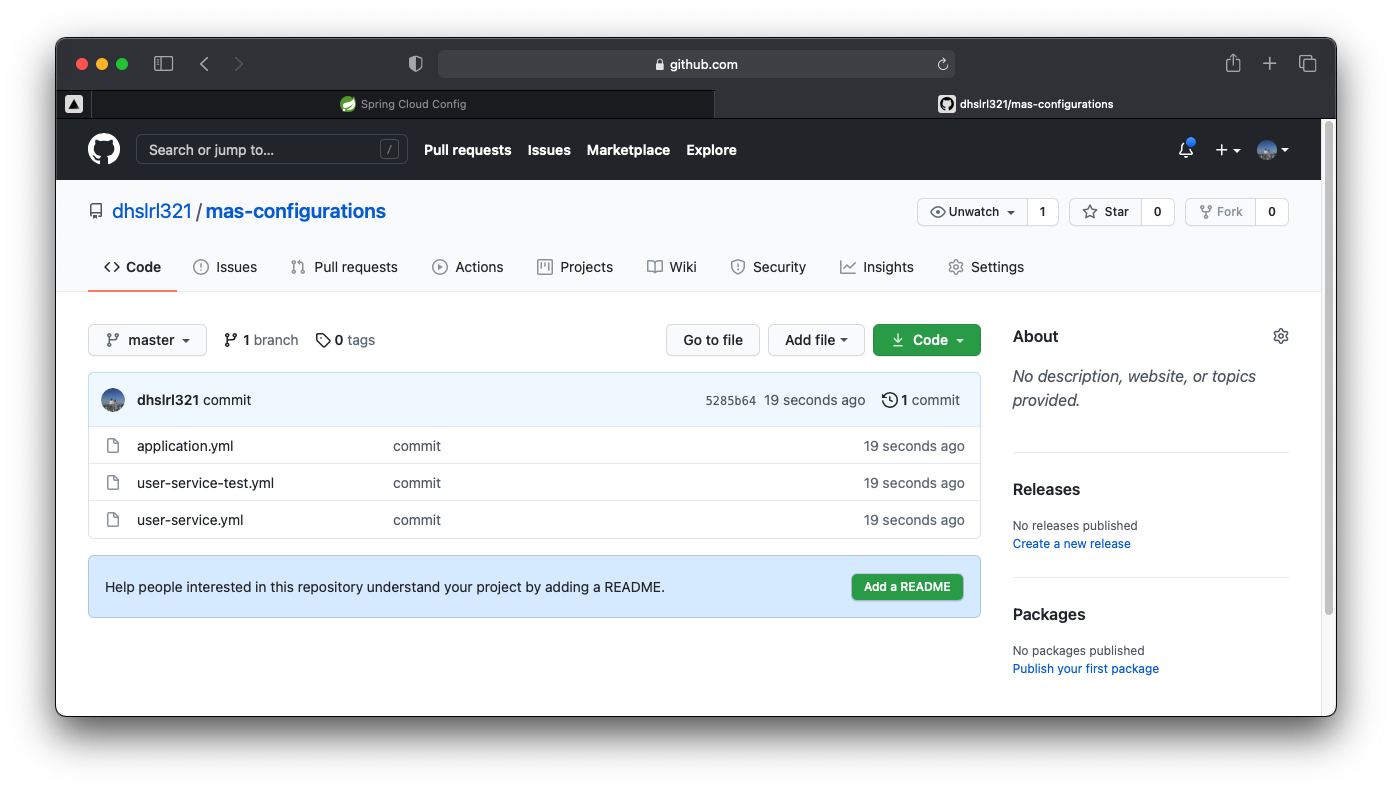Focus the github.com address bar

coord(696,64)
